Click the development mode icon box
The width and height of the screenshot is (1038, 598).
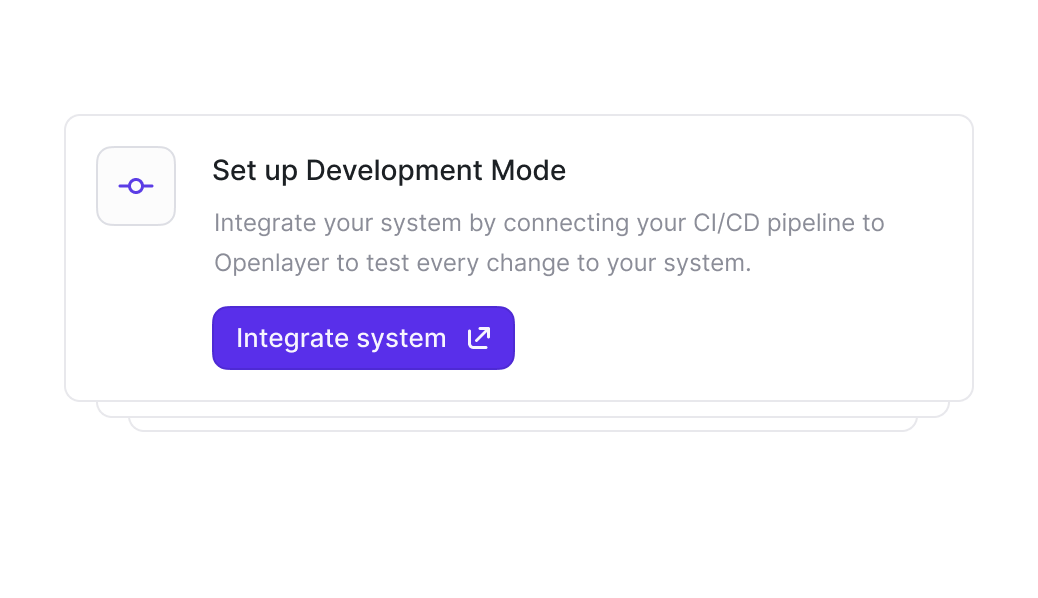[136, 186]
